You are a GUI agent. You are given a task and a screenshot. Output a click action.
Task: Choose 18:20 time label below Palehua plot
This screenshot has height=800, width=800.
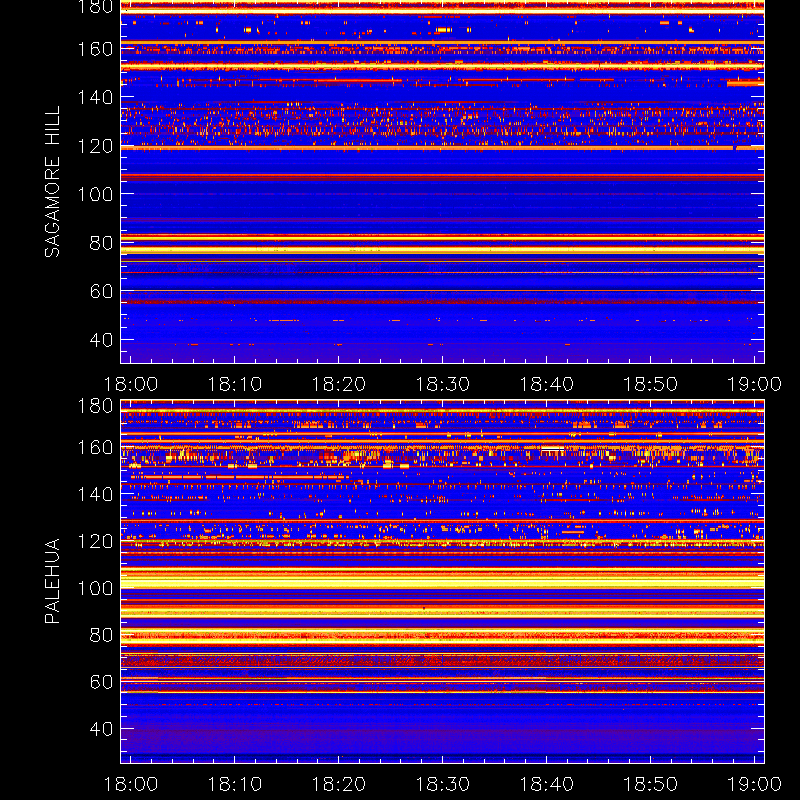[x=339, y=784]
